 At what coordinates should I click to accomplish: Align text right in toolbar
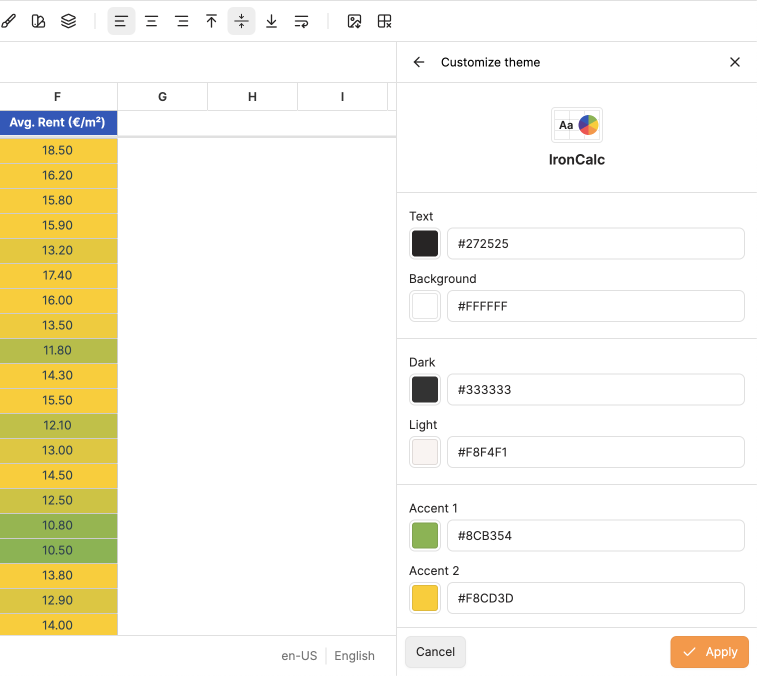pos(182,21)
